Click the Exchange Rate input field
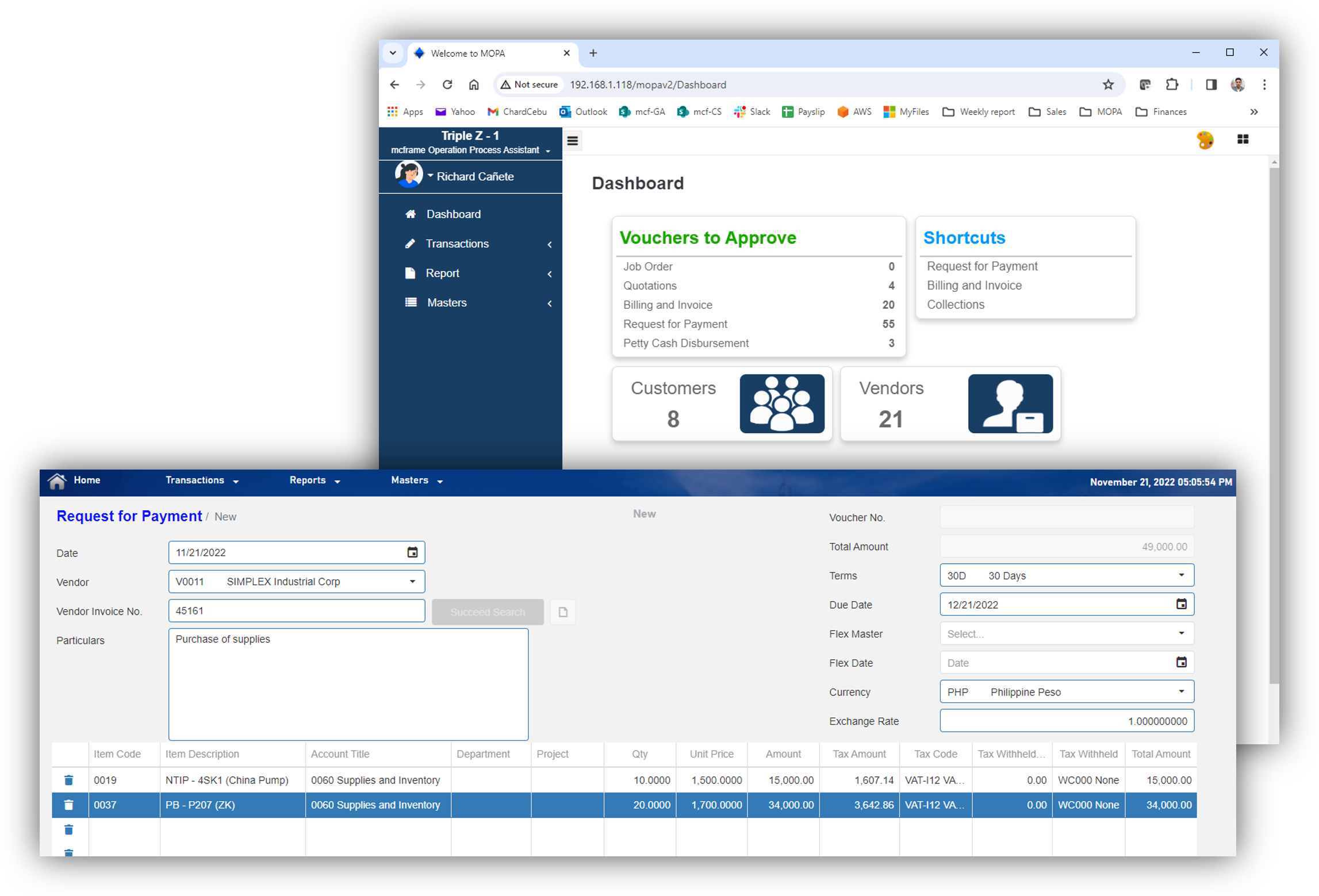1319x896 pixels. [x=1066, y=720]
